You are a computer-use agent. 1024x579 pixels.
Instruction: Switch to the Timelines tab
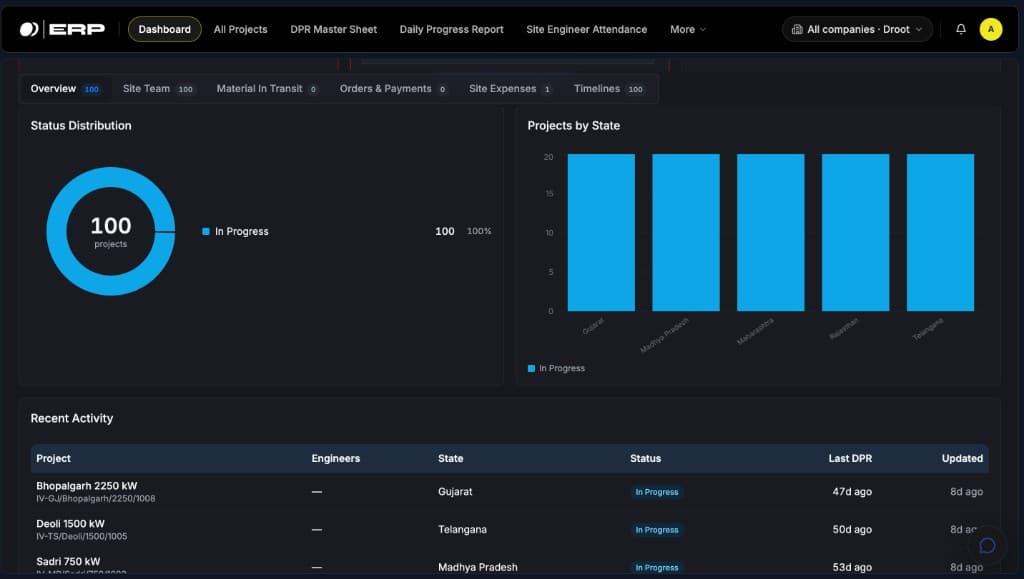coord(609,89)
